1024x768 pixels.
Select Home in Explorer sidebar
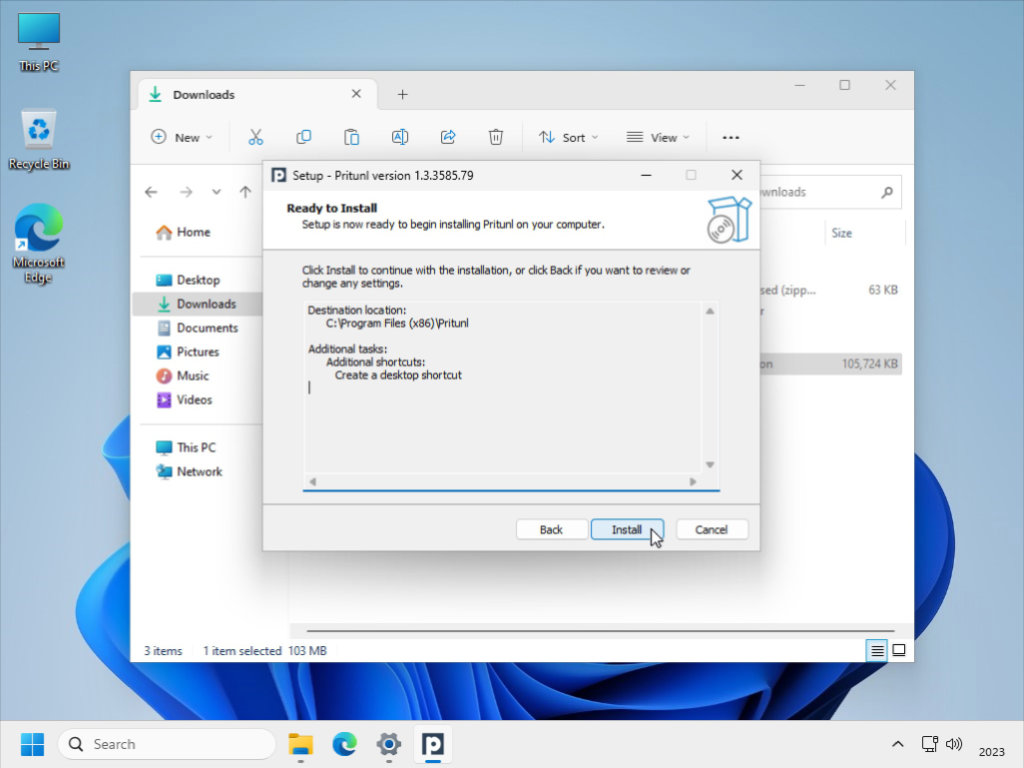(184, 232)
